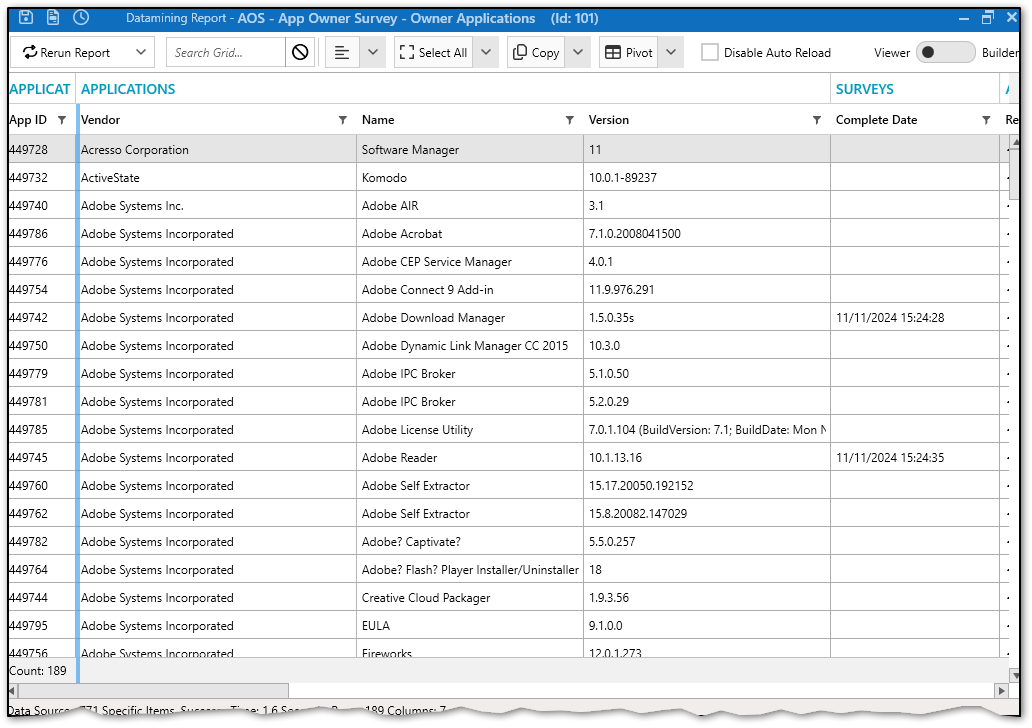Click complete date 11/11/2024 15:24:35
Image resolution: width=1032 pixels, height=728 pixels.
pyautogui.click(x=915, y=457)
